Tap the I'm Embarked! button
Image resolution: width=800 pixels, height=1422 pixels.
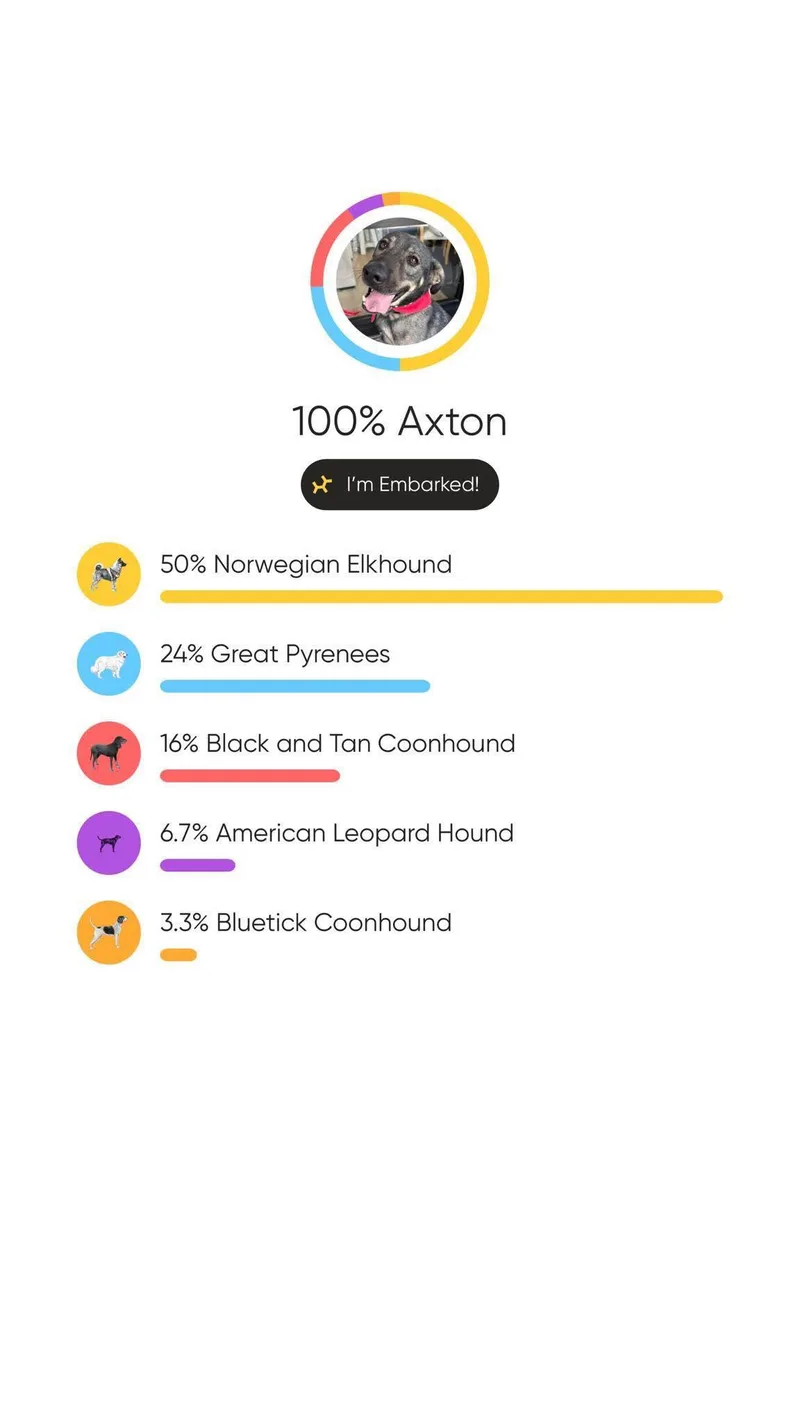400,485
